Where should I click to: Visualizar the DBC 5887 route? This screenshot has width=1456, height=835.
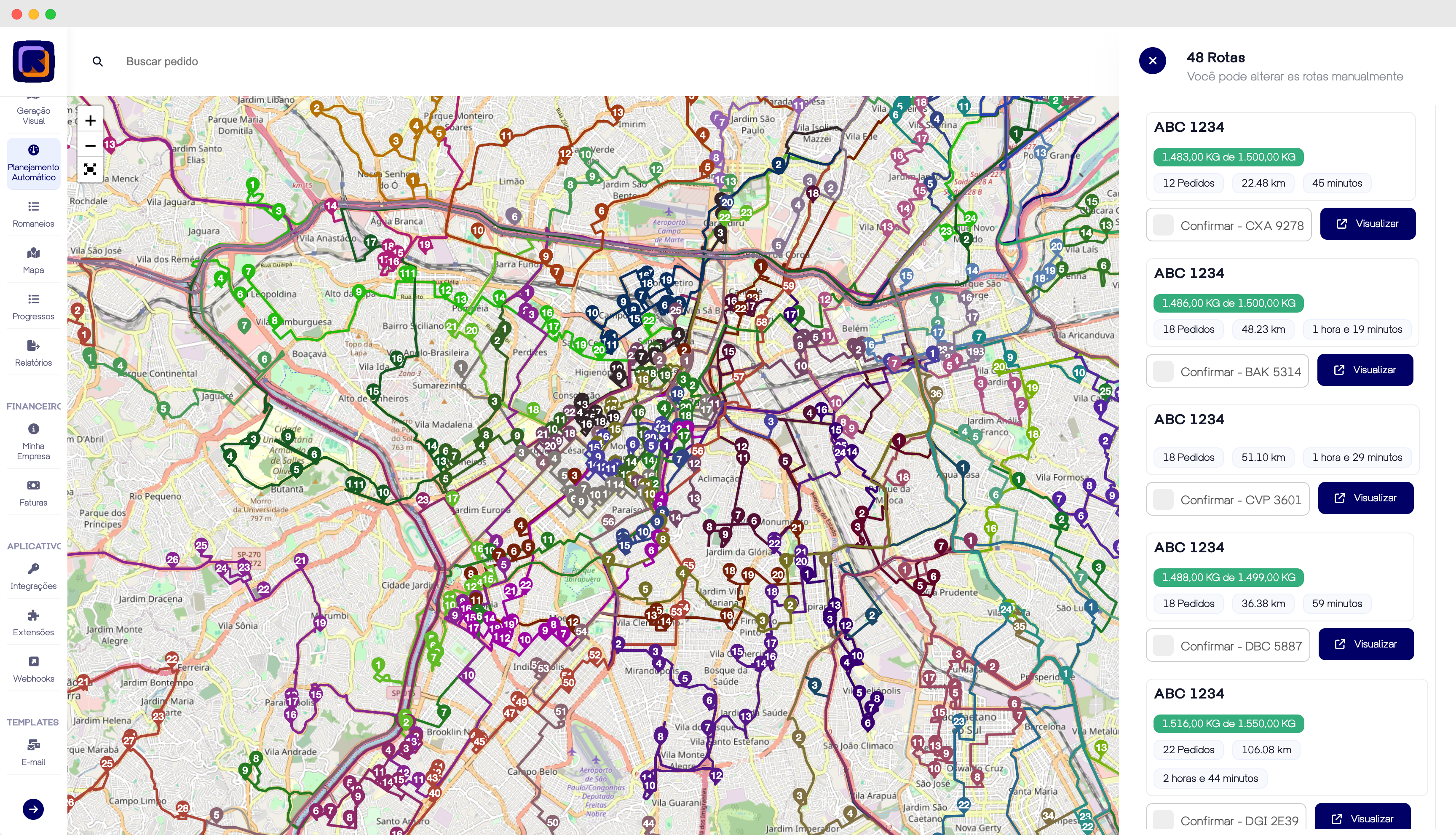[1366, 644]
